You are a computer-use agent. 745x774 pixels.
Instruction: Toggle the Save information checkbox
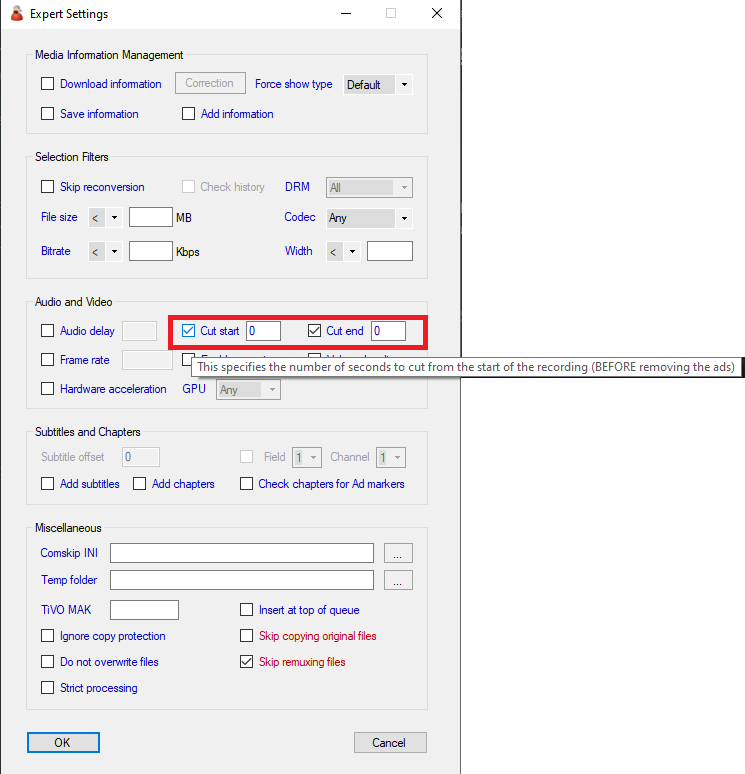(x=47, y=114)
